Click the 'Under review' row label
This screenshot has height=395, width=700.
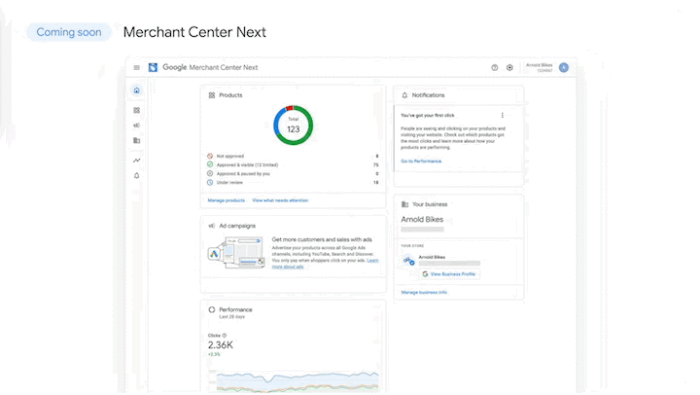click(230, 183)
